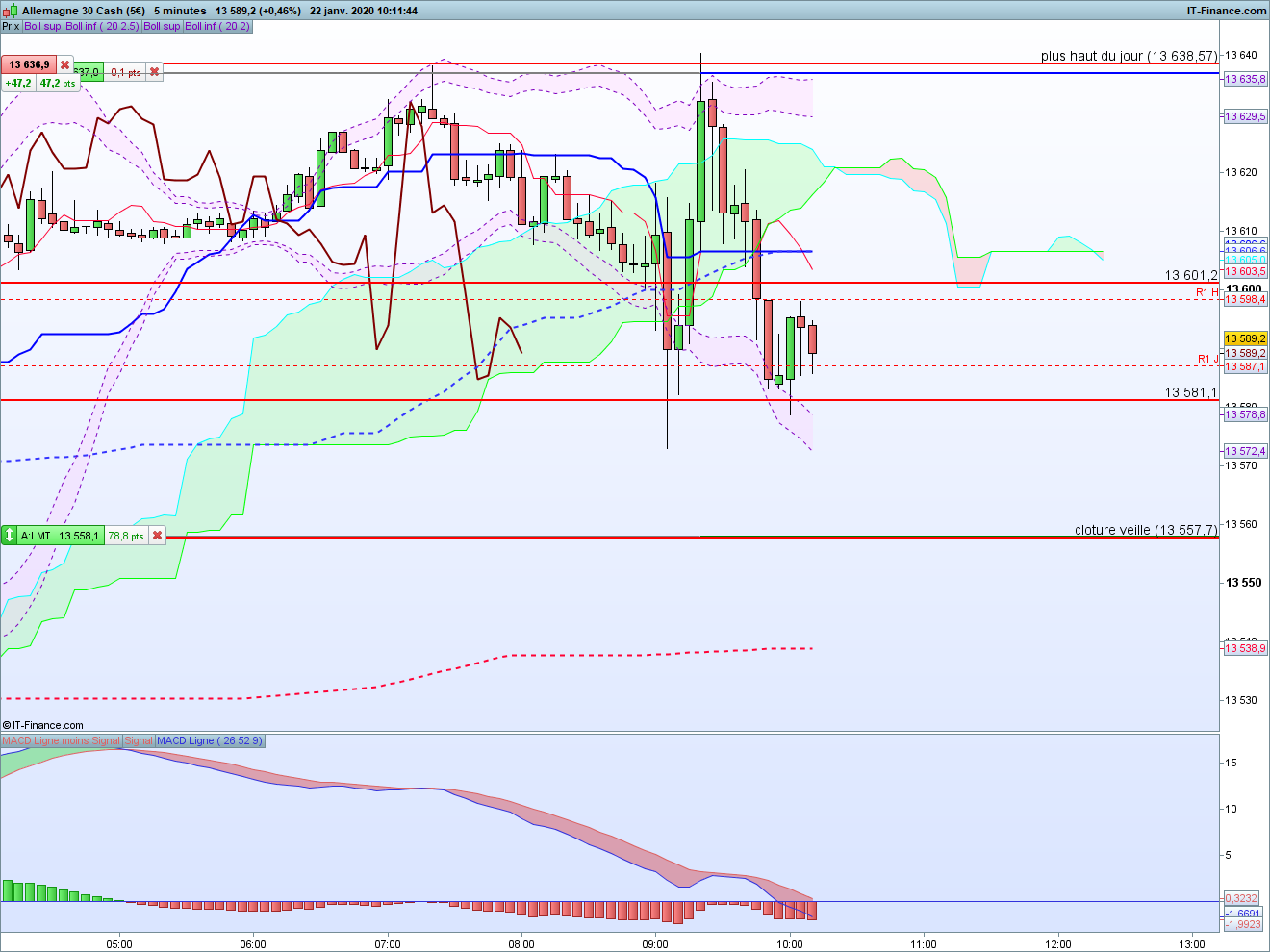Click the 13 629,5 price axis tag
1270x952 pixels.
(1245, 116)
